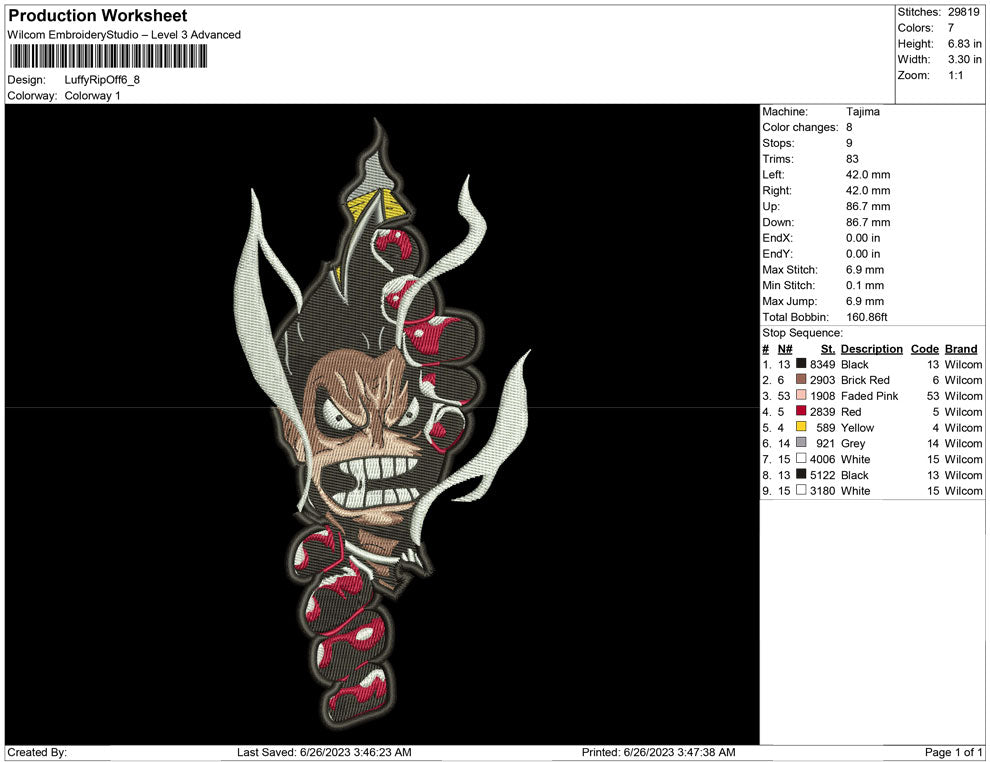This screenshot has height=762, width=990.
Task: Click the 'N#' column header
Action: (x=785, y=349)
